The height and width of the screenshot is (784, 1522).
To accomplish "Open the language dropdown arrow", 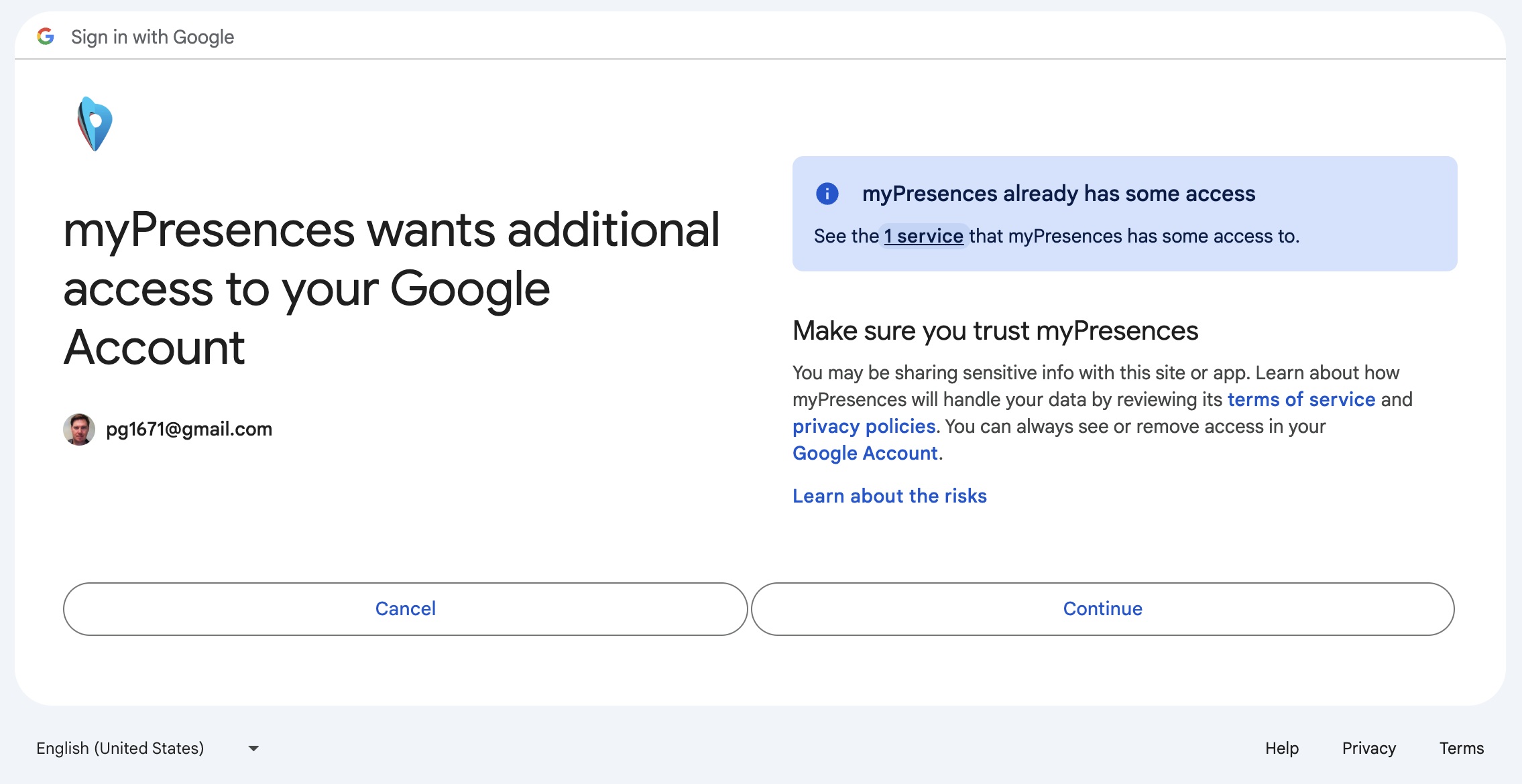I will pyautogui.click(x=253, y=748).
